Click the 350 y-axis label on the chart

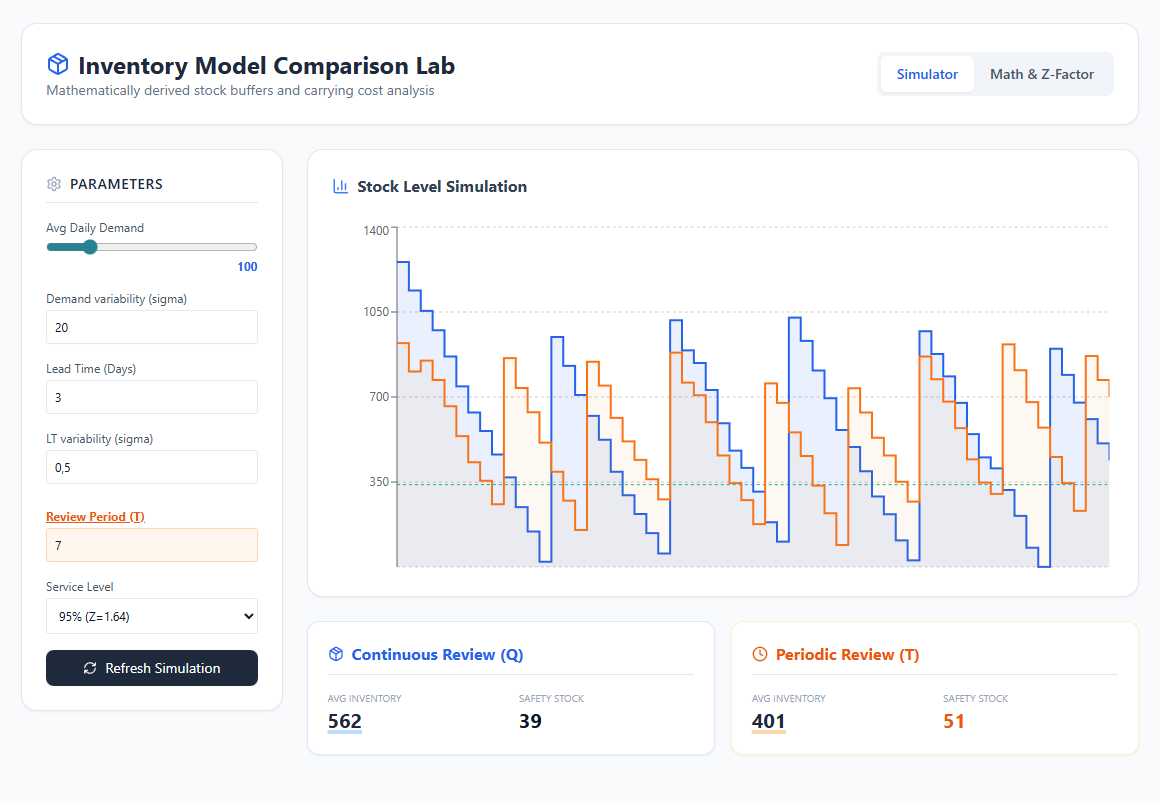(379, 482)
